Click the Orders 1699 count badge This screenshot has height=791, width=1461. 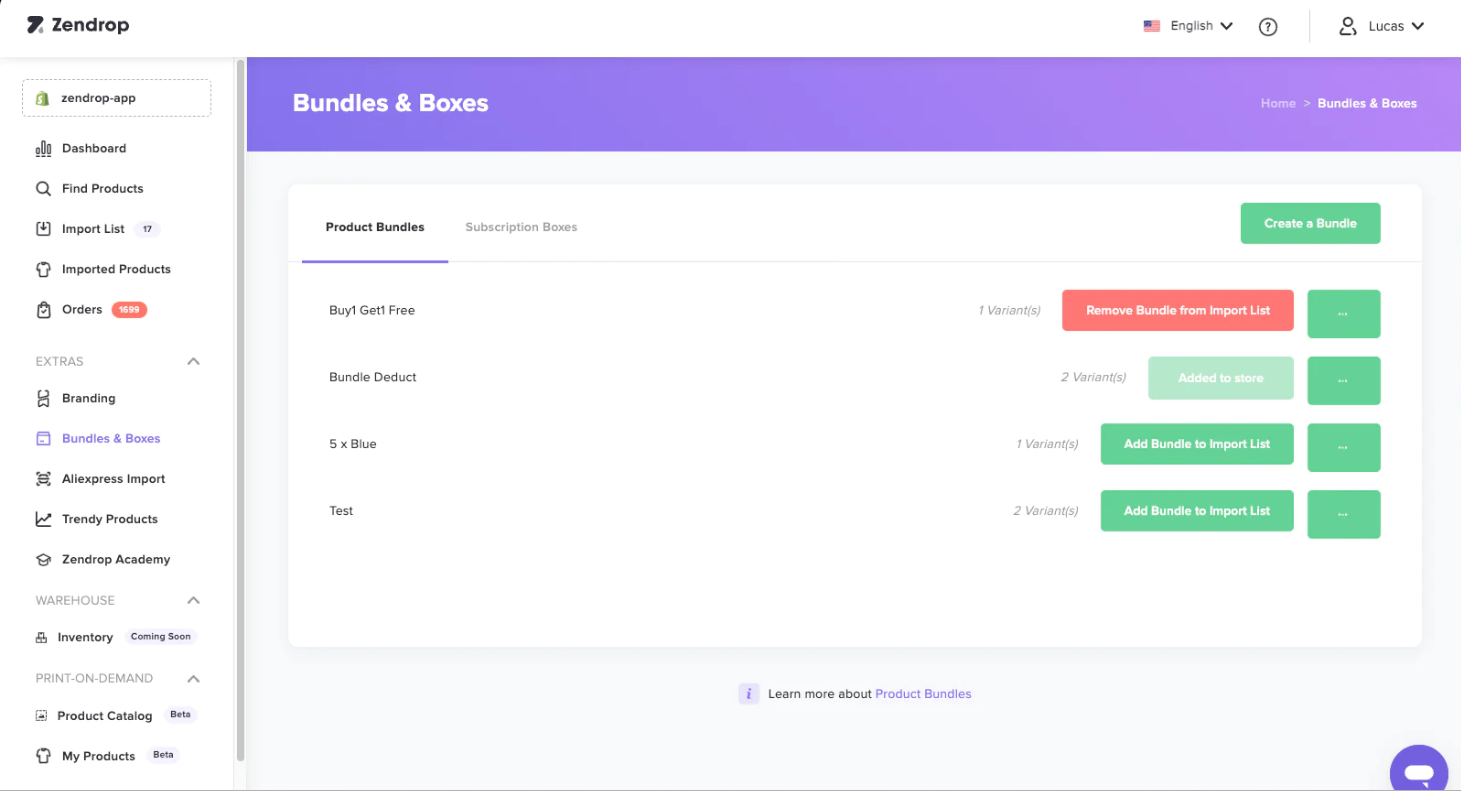tap(129, 310)
